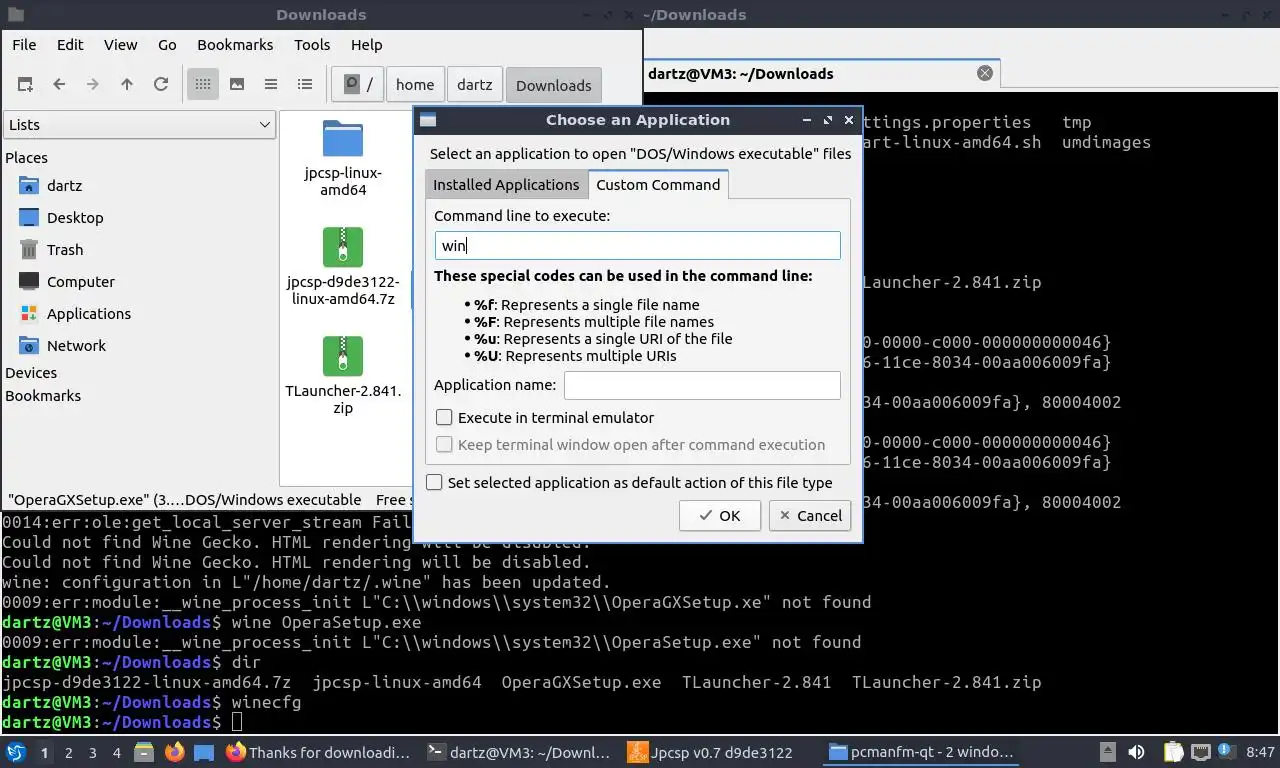Open the jpcsp-linux-amd64 folder icon
The width and height of the screenshot is (1280, 768).
pyautogui.click(x=343, y=140)
